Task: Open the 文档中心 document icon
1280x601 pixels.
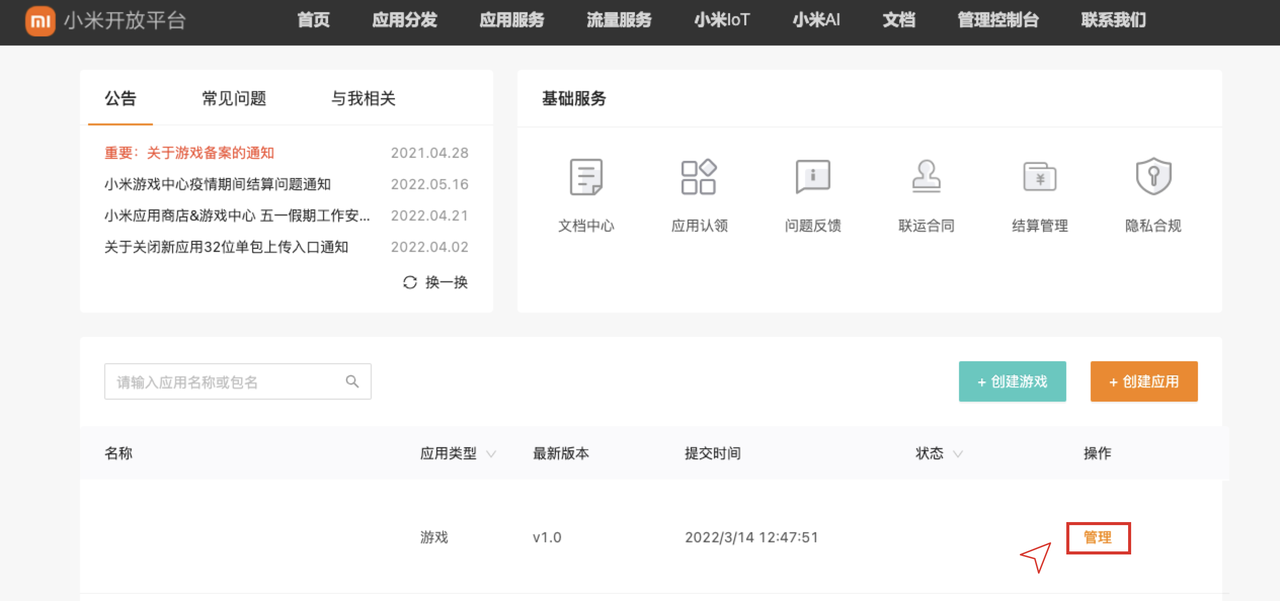Action: (x=586, y=178)
